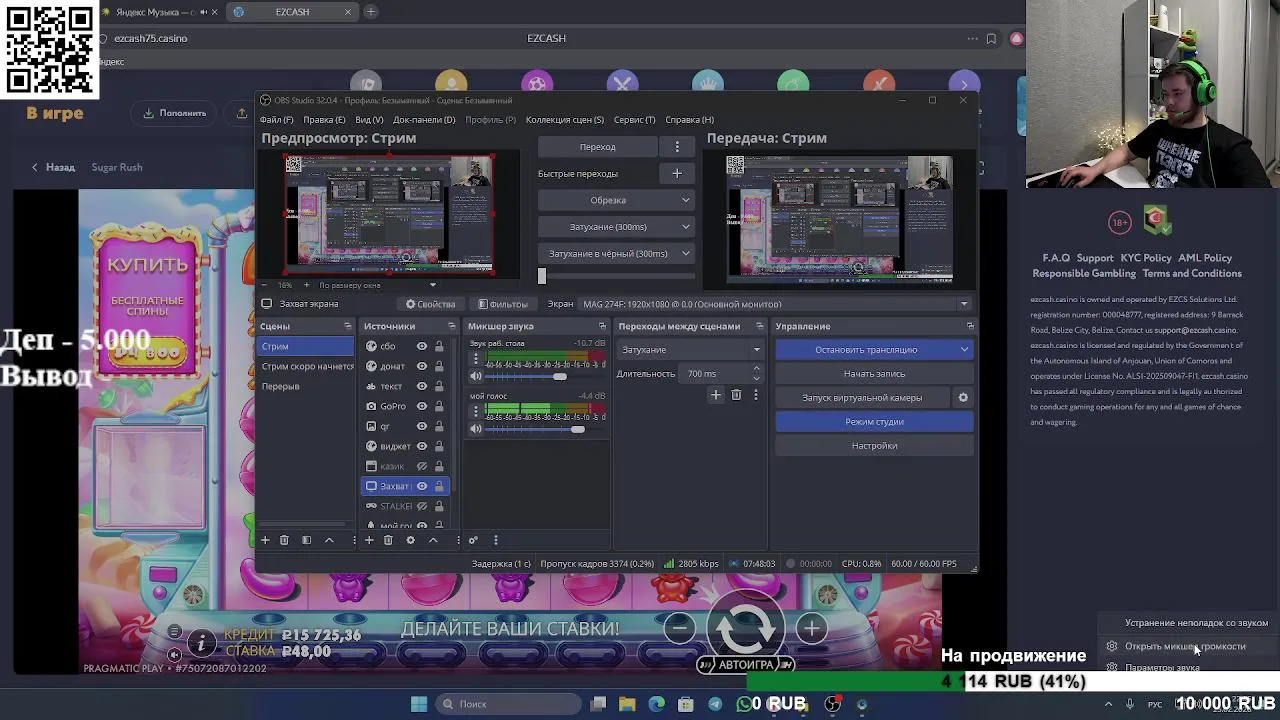The height and width of the screenshot is (720, 1280).
Task: Delete scene transition via trash icon
Action: coord(736,395)
